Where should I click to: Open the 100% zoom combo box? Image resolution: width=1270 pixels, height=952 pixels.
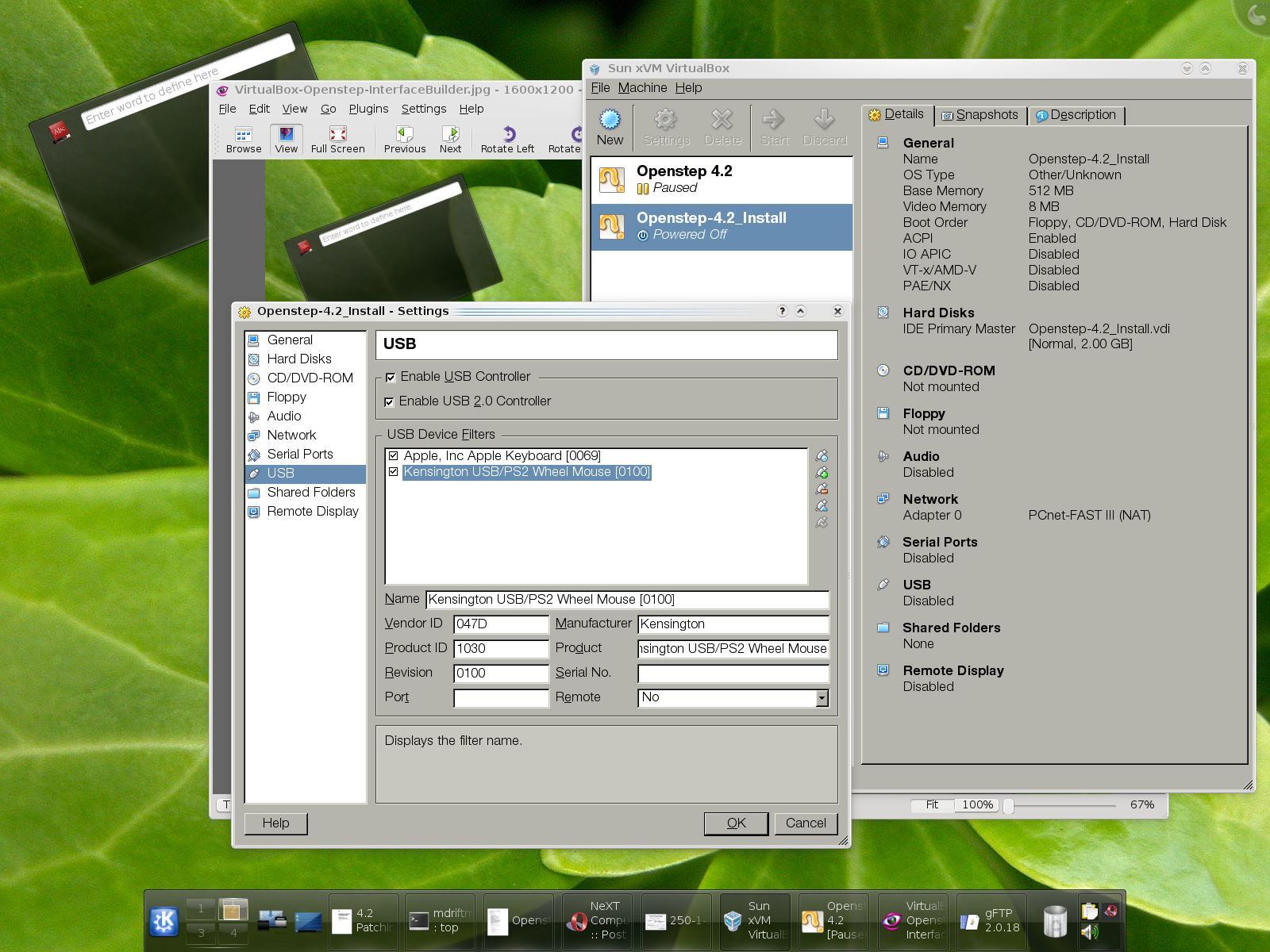(978, 804)
